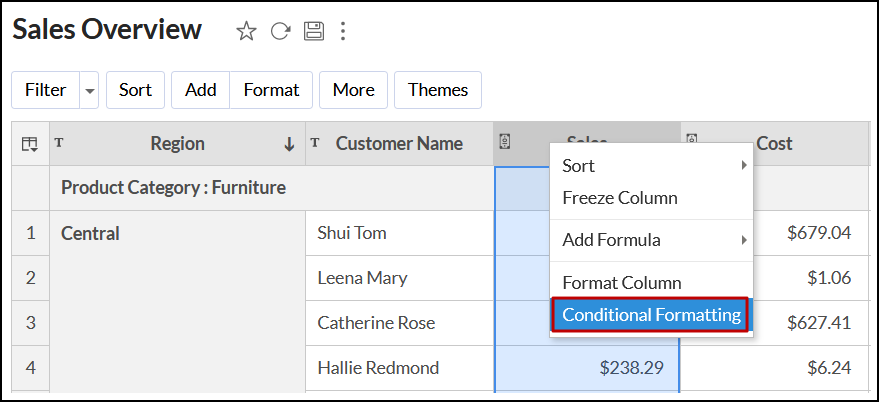Click the Add toolbar button
Viewport: 879px width, 402px height.
[201, 90]
